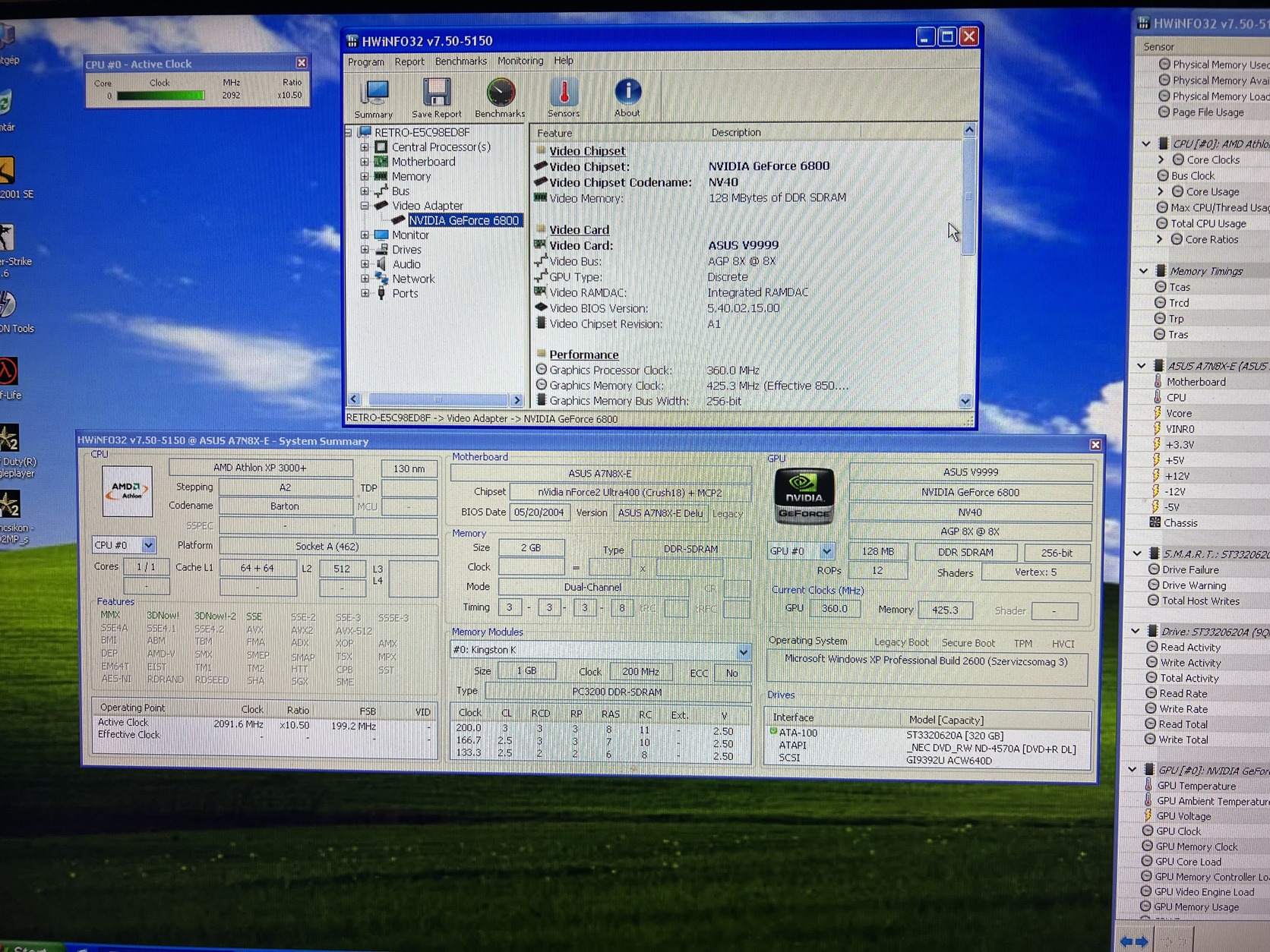The height and width of the screenshot is (952, 1270).
Task: Open the Help menu
Action: tap(564, 61)
